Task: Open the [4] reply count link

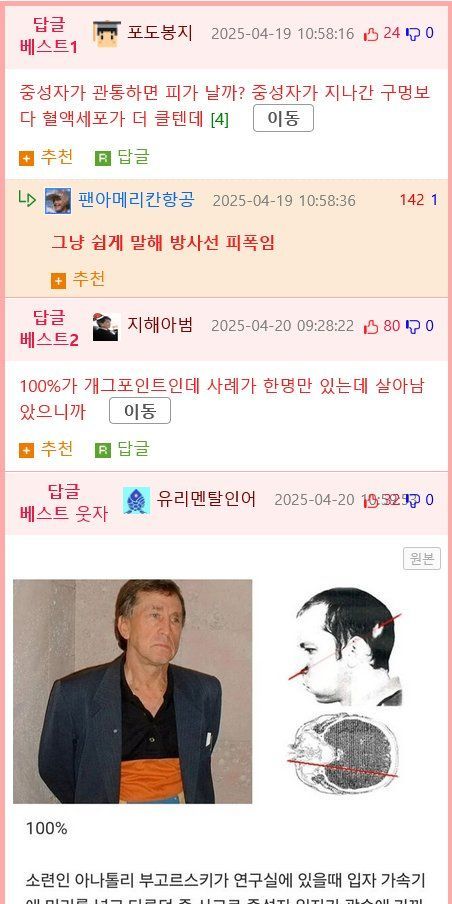Action: coord(220,120)
